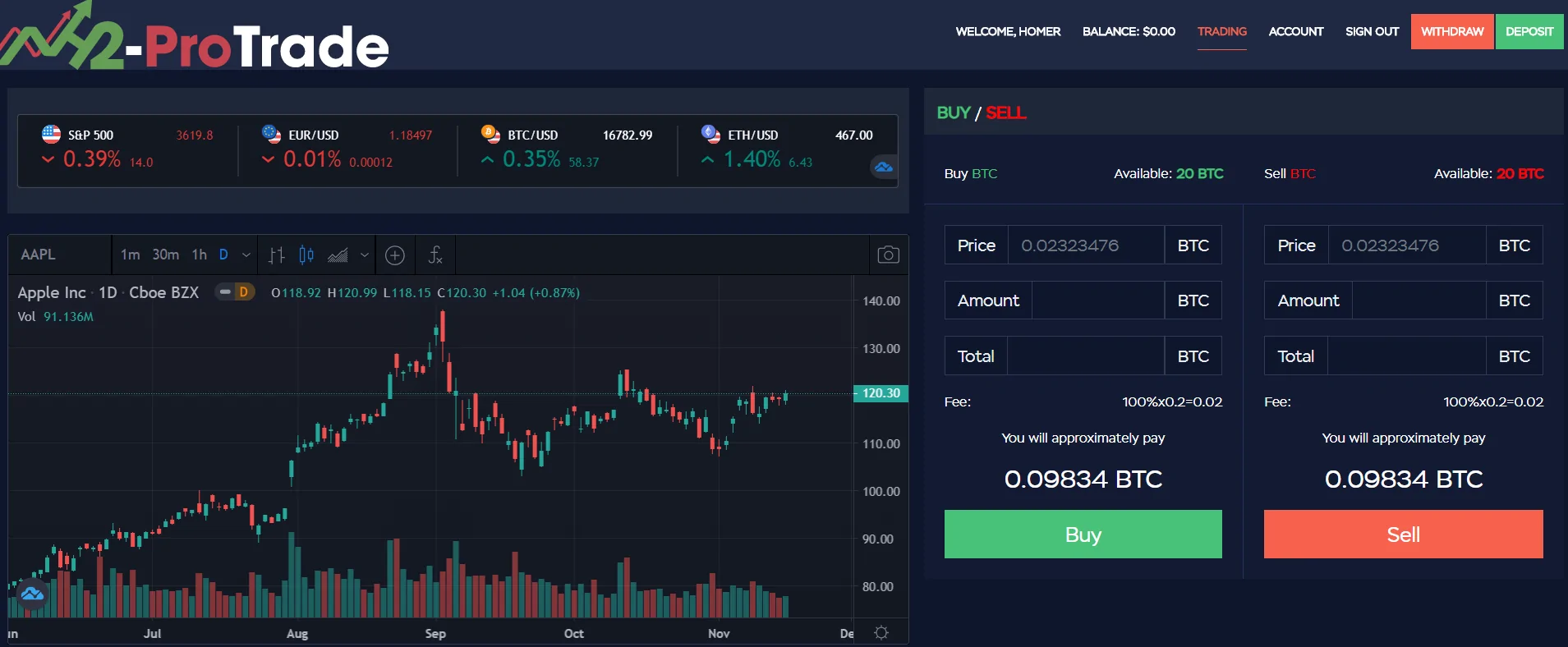This screenshot has height=647, width=1568.
Task: Click the S&P 500 ticker name
Action: coord(90,135)
